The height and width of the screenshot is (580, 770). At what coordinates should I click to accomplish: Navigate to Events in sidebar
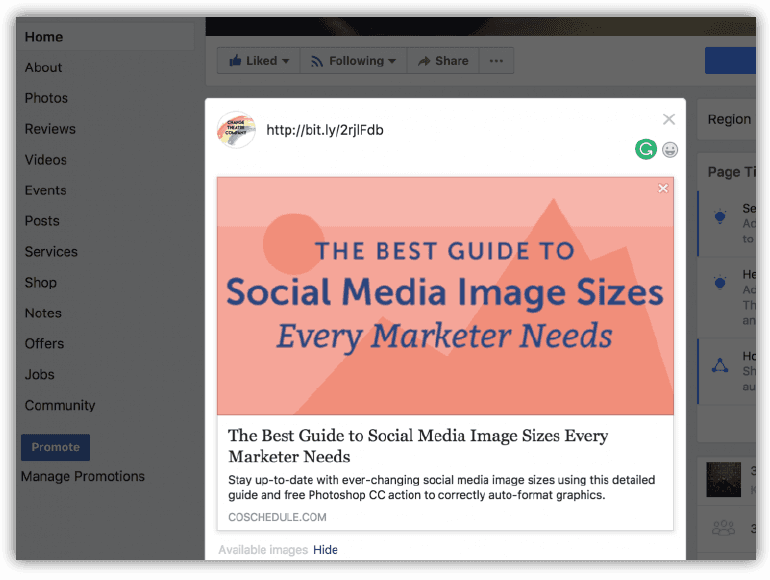[x=46, y=190]
